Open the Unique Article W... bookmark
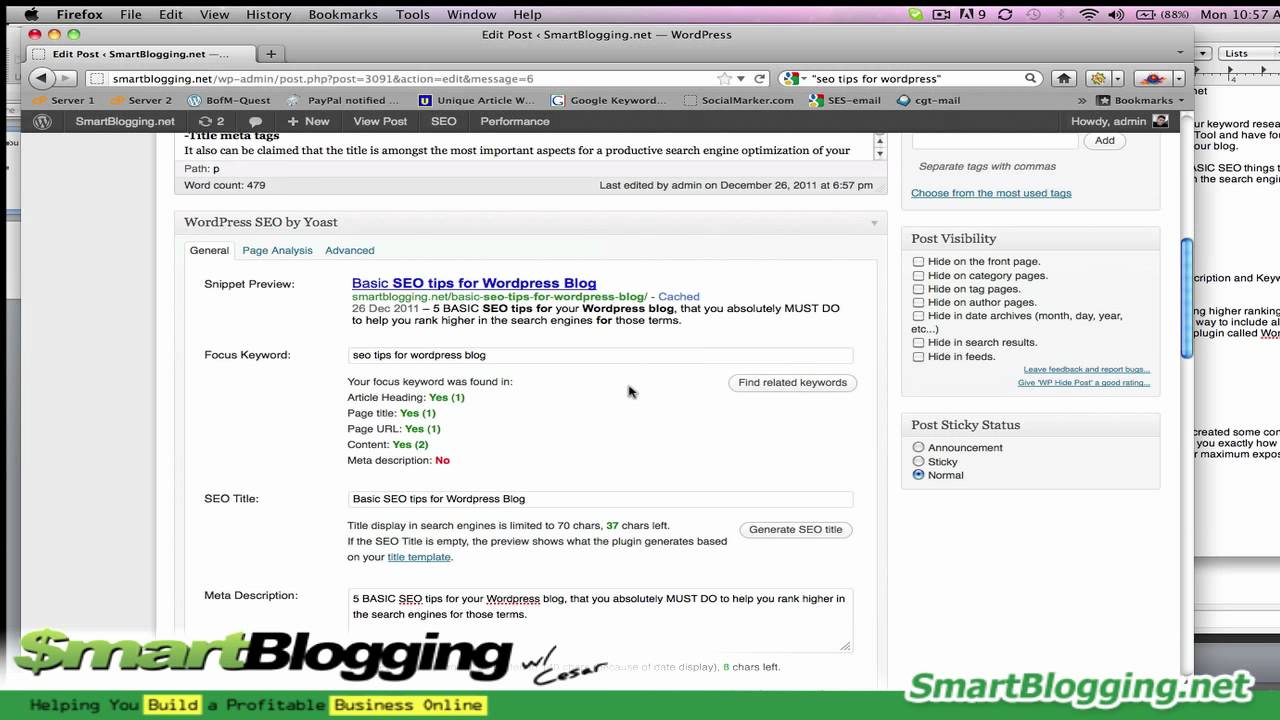Screen dimensions: 1280x720 [x=476, y=100]
